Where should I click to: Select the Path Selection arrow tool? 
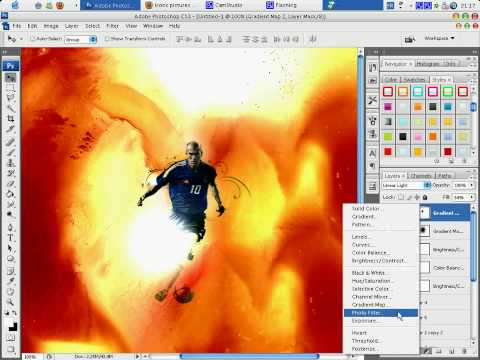coord(11,248)
